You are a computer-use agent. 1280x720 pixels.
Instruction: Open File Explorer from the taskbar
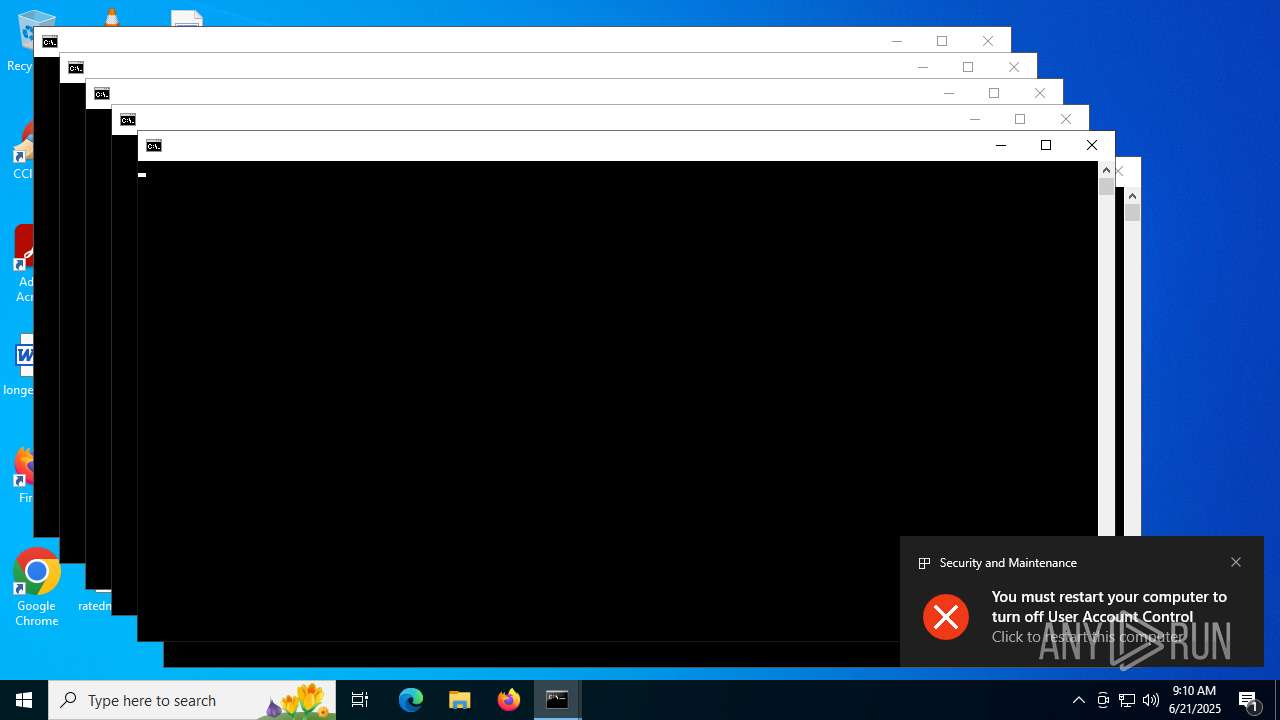point(460,700)
